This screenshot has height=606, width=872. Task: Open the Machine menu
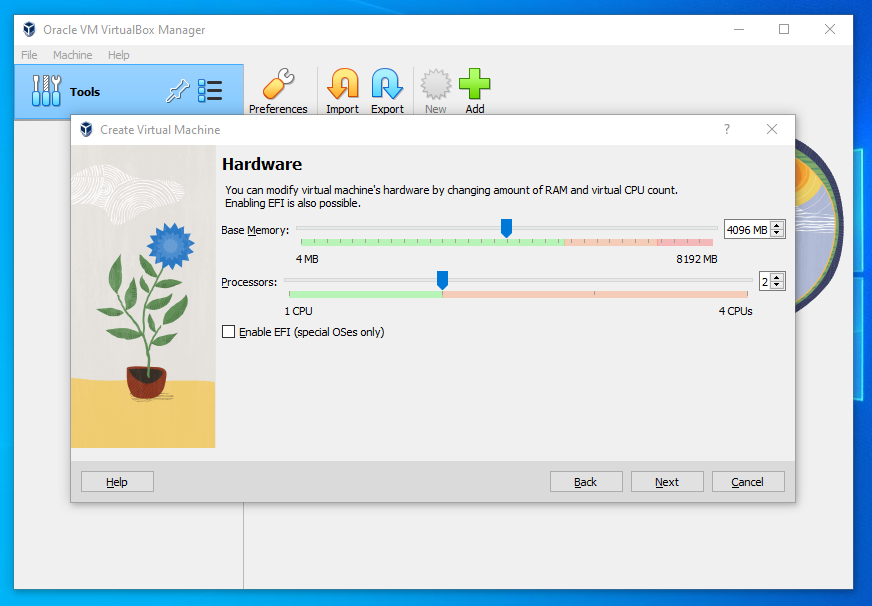point(72,55)
